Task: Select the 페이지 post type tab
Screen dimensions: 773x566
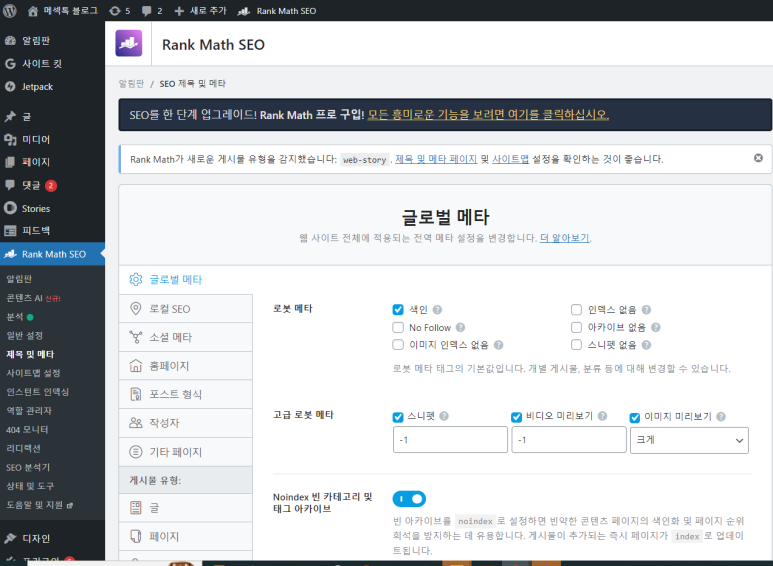Action: tap(185, 536)
